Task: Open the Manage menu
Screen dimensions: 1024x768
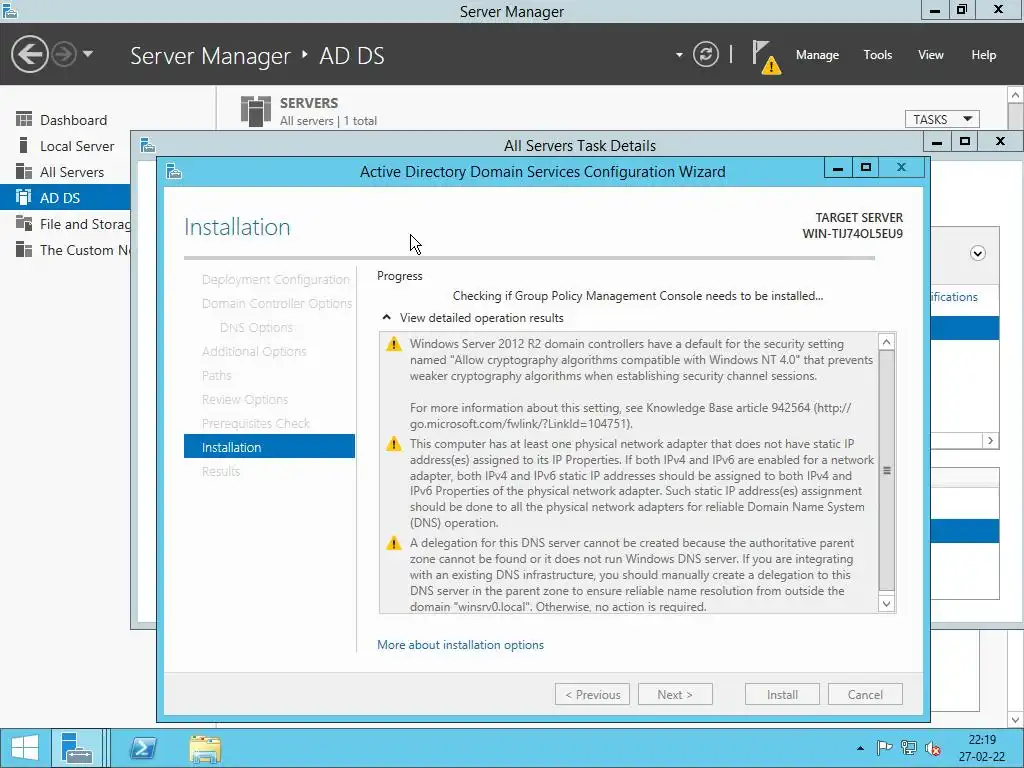Action: coord(817,55)
